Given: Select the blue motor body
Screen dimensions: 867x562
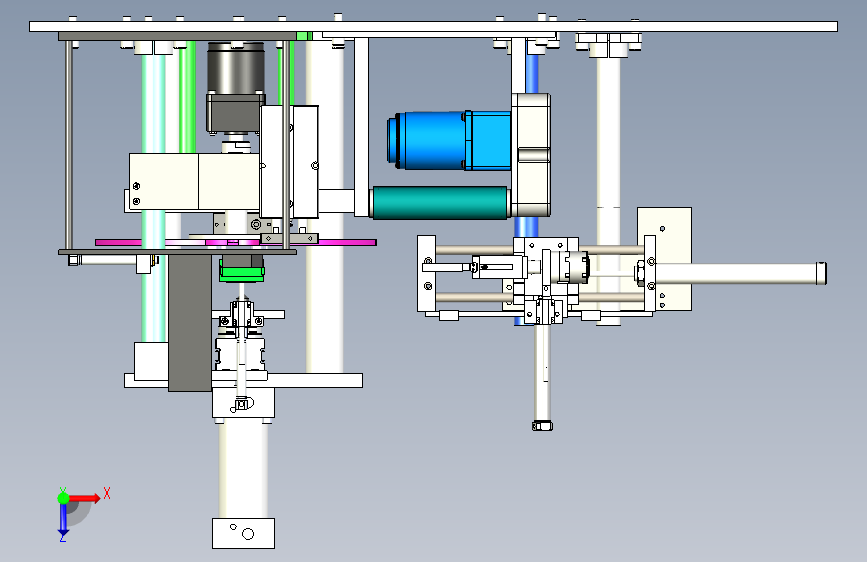Looking at the screenshot, I should 449,140.
